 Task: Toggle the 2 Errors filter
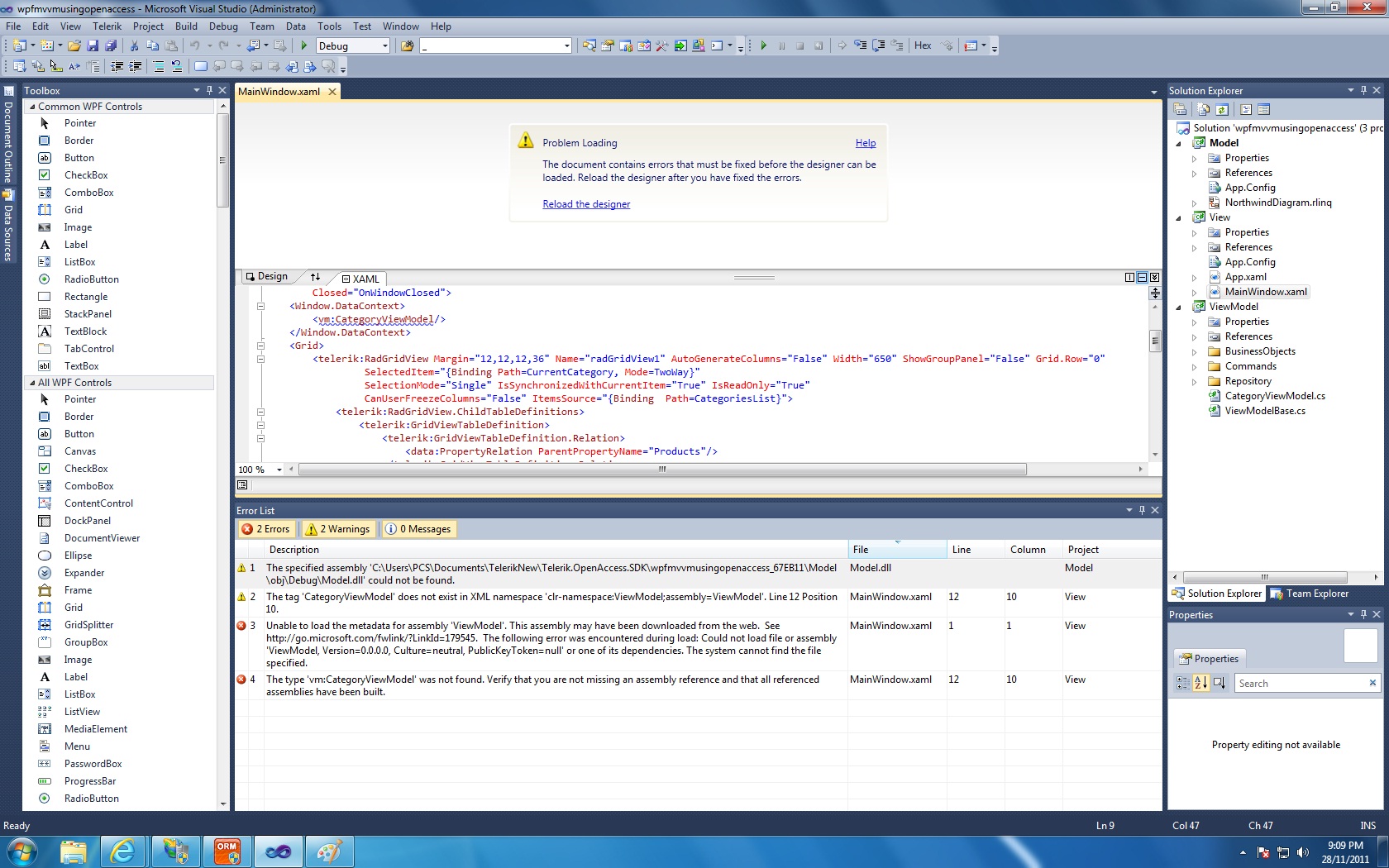tap(266, 529)
